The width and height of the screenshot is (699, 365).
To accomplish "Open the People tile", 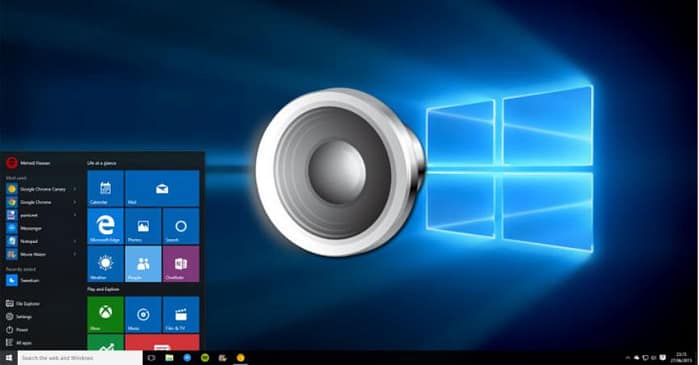I will click(143, 264).
